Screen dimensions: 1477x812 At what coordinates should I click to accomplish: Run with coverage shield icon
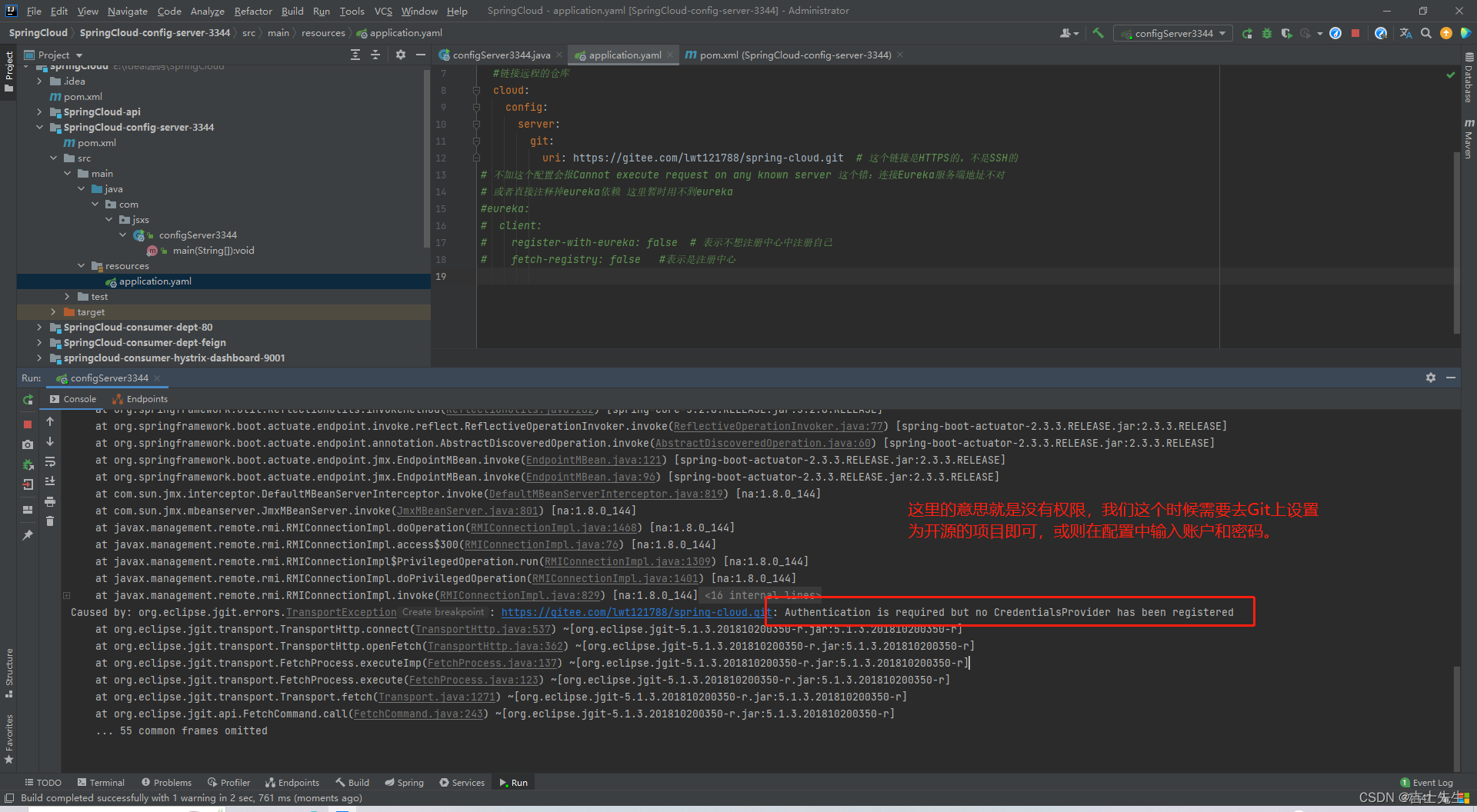point(1286,33)
